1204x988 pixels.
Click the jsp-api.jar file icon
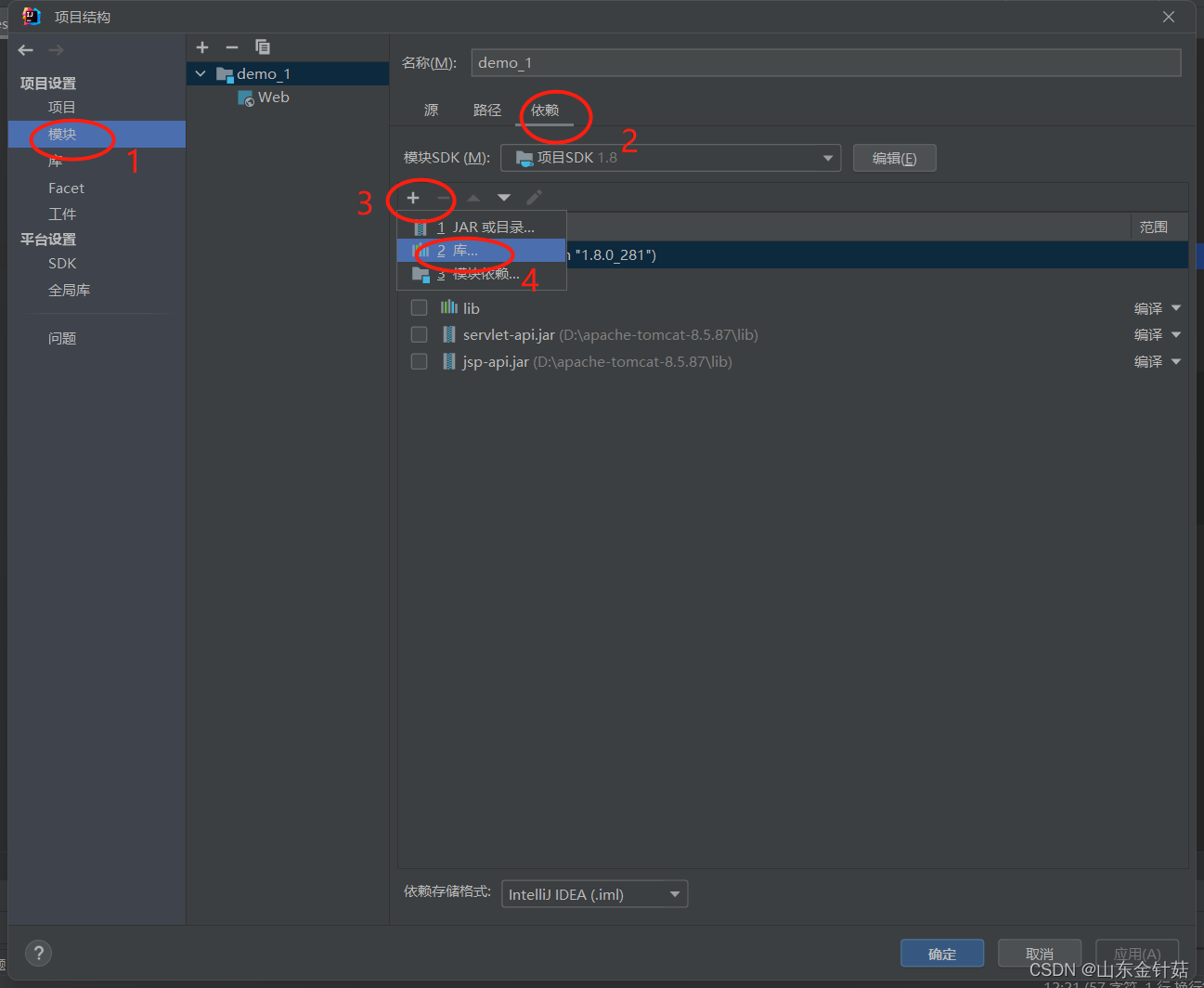click(x=449, y=361)
